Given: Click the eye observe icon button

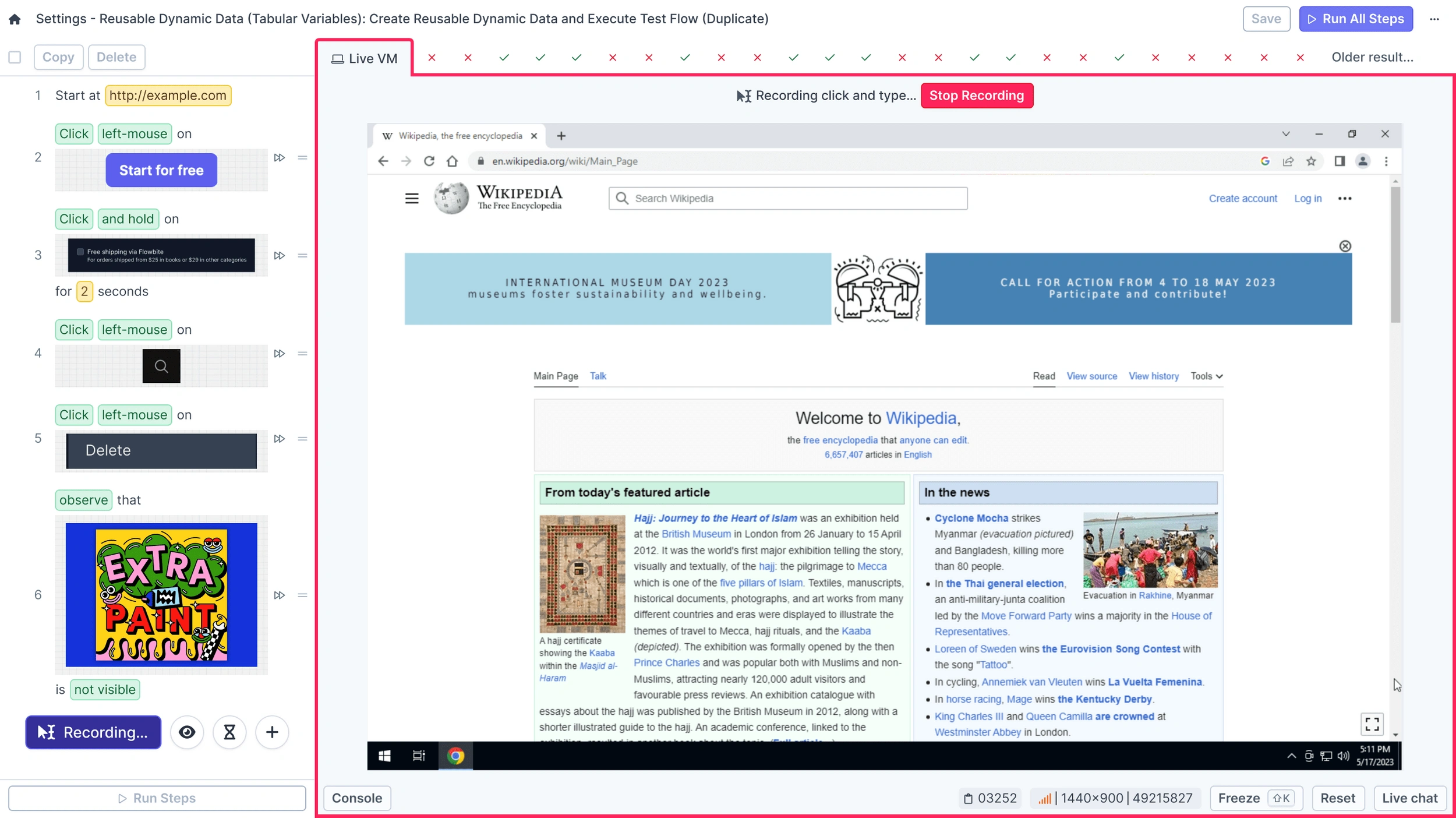Looking at the screenshot, I should click(187, 732).
